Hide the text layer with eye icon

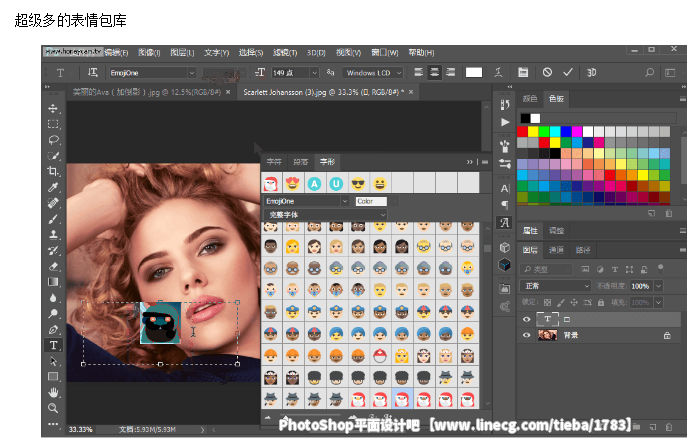pyautogui.click(x=527, y=319)
